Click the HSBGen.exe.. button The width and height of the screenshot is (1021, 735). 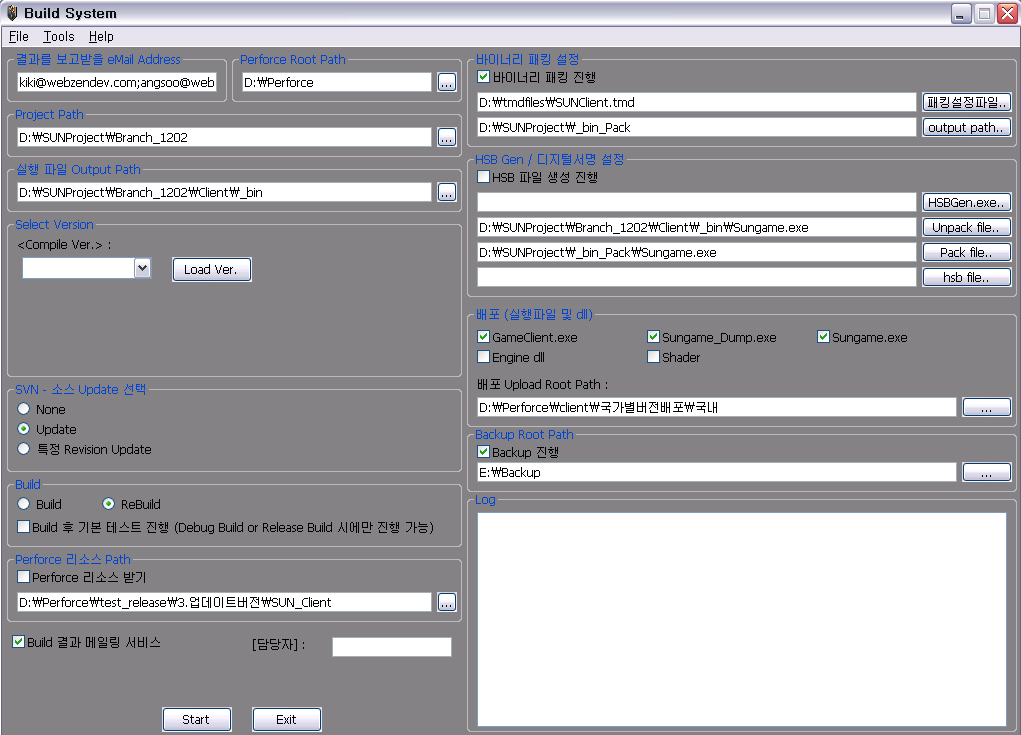click(x=967, y=202)
